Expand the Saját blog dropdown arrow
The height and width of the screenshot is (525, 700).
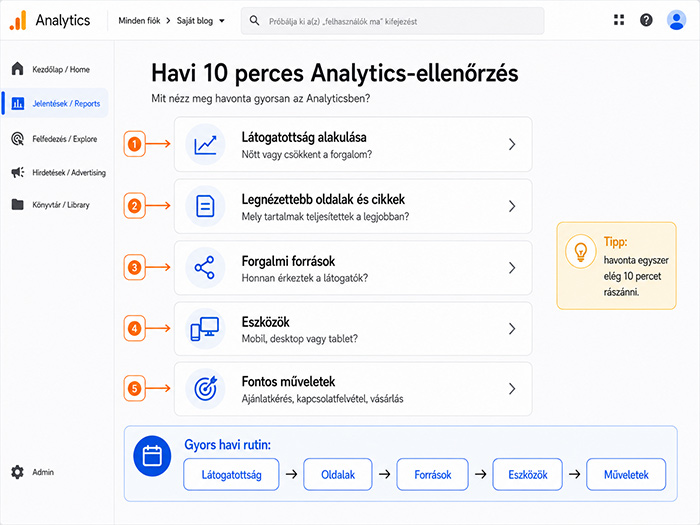(x=222, y=21)
